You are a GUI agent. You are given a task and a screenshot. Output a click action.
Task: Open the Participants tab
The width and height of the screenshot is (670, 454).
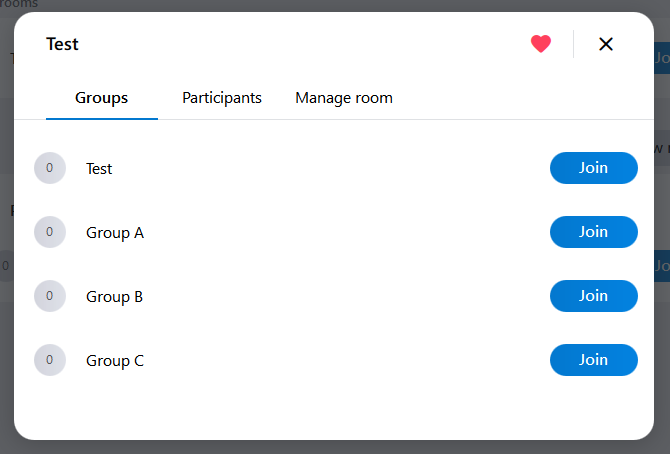[222, 98]
